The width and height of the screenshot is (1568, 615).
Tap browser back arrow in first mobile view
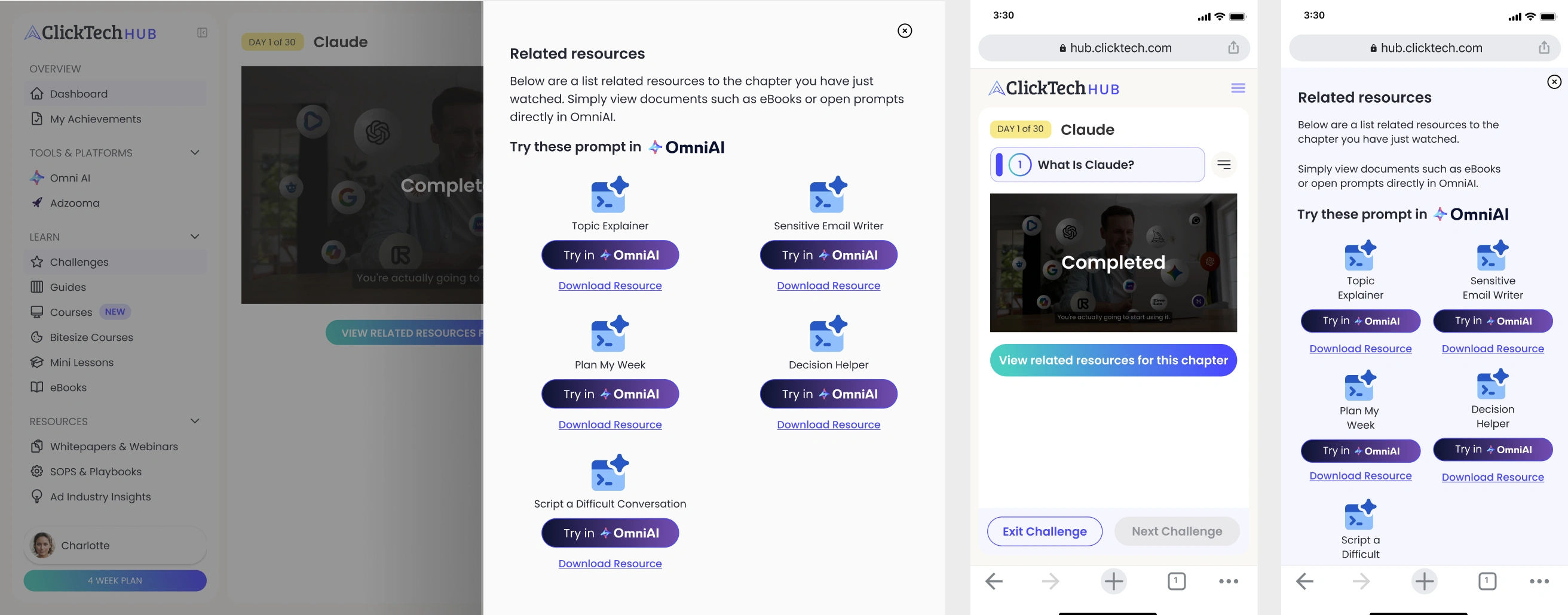(x=994, y=581)
